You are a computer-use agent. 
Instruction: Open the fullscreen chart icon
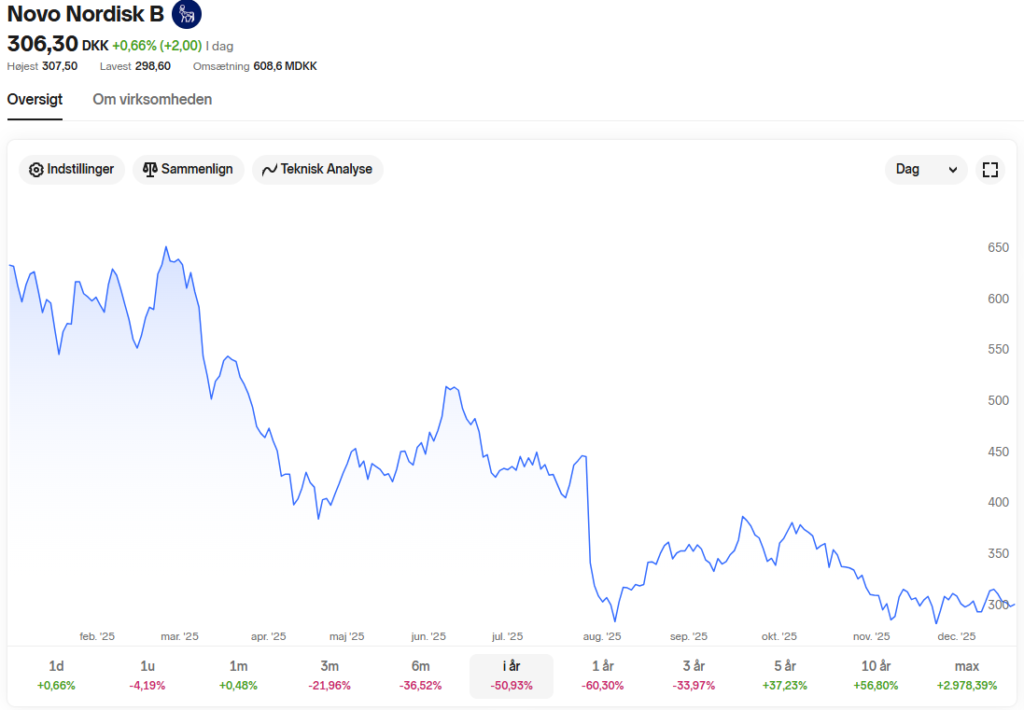[990, 170]
